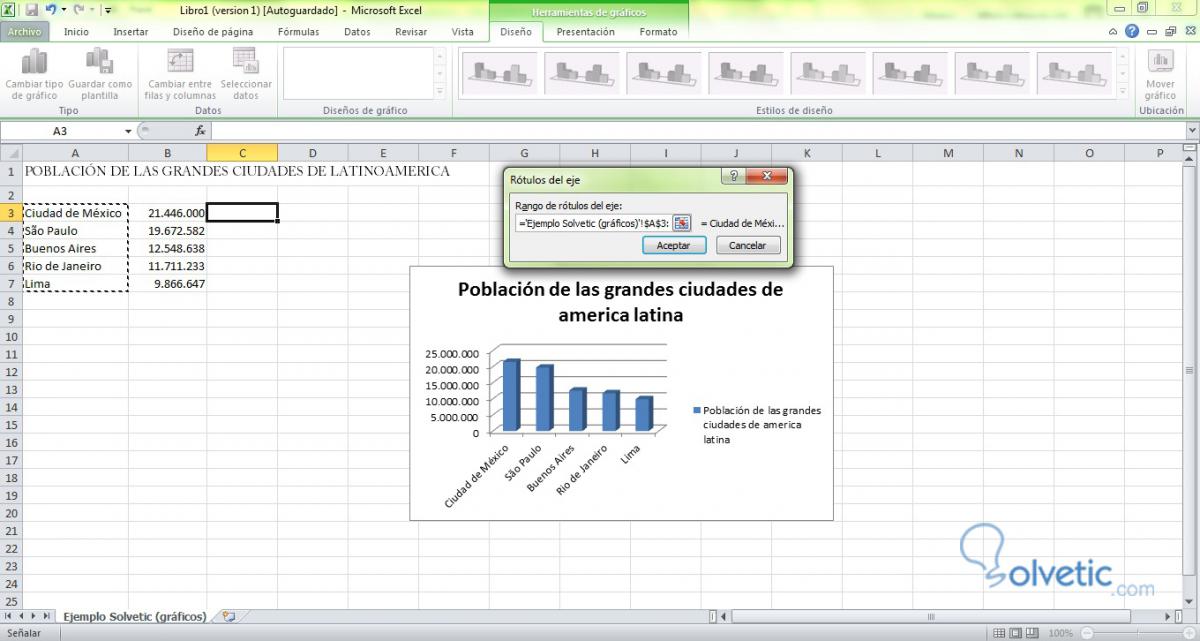Screen dimensions: 1200x641
Task: Open the Insertar ribbon tab
Action: (x=131, y=32)
